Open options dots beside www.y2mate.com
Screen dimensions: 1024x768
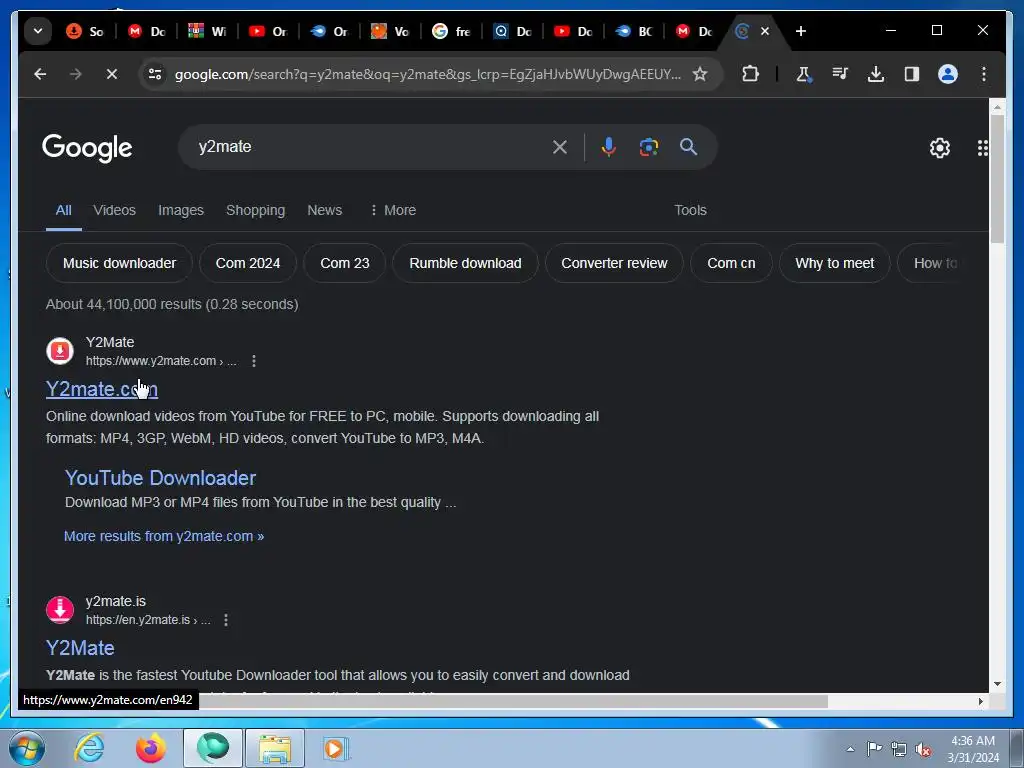[254, 361]
